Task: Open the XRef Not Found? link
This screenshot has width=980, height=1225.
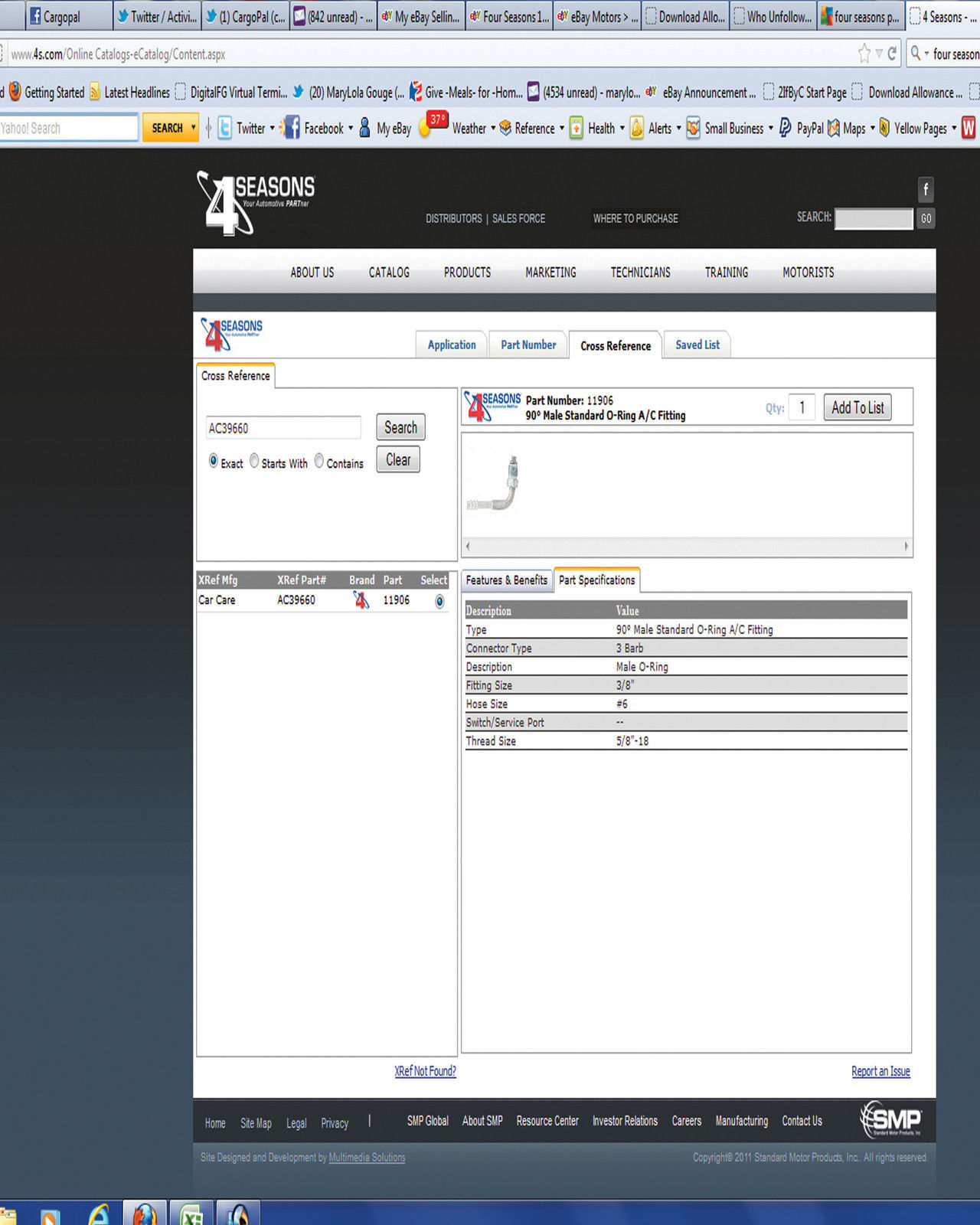Action: 425,1071
